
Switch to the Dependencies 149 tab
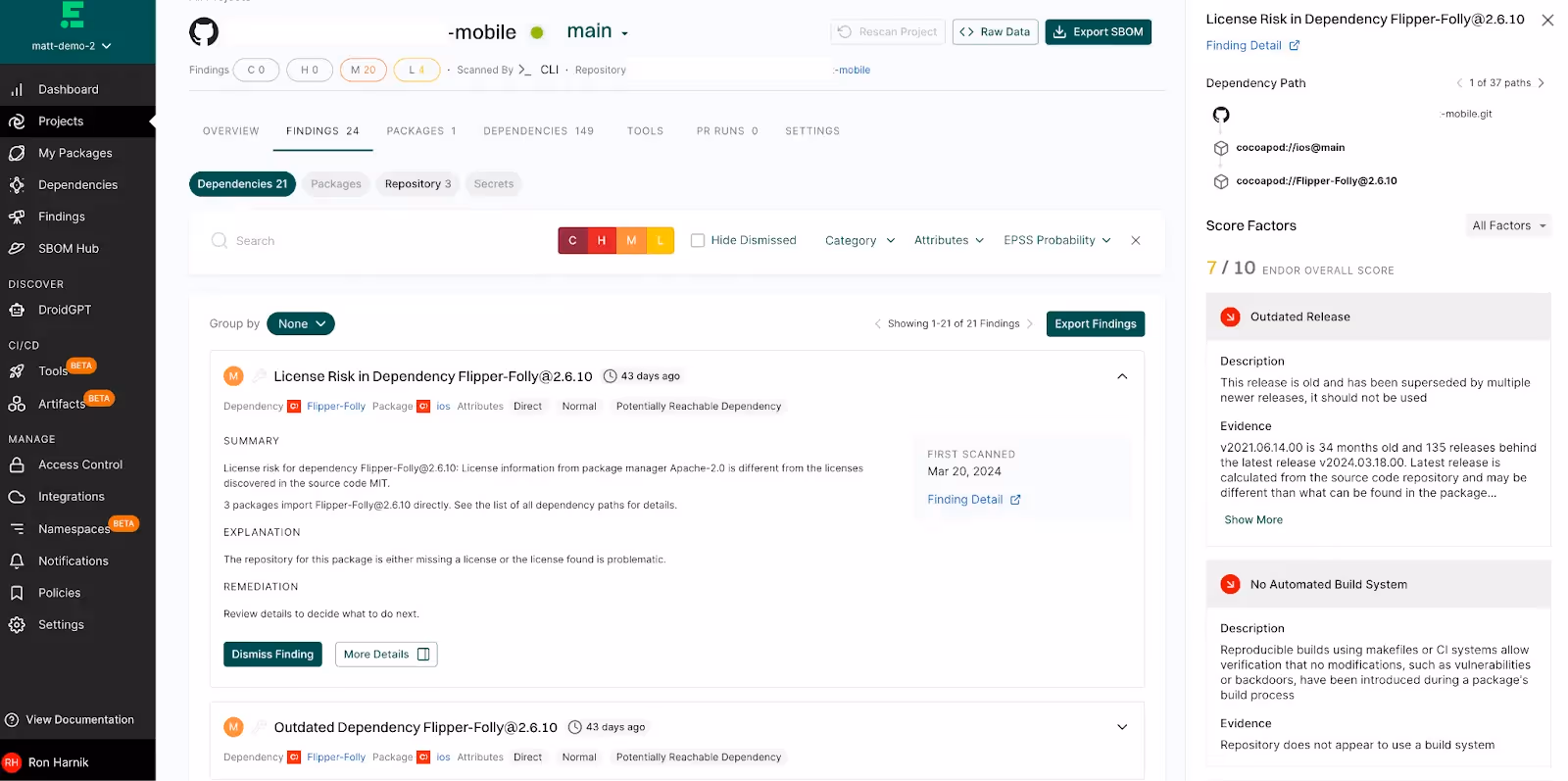[539, 131]
